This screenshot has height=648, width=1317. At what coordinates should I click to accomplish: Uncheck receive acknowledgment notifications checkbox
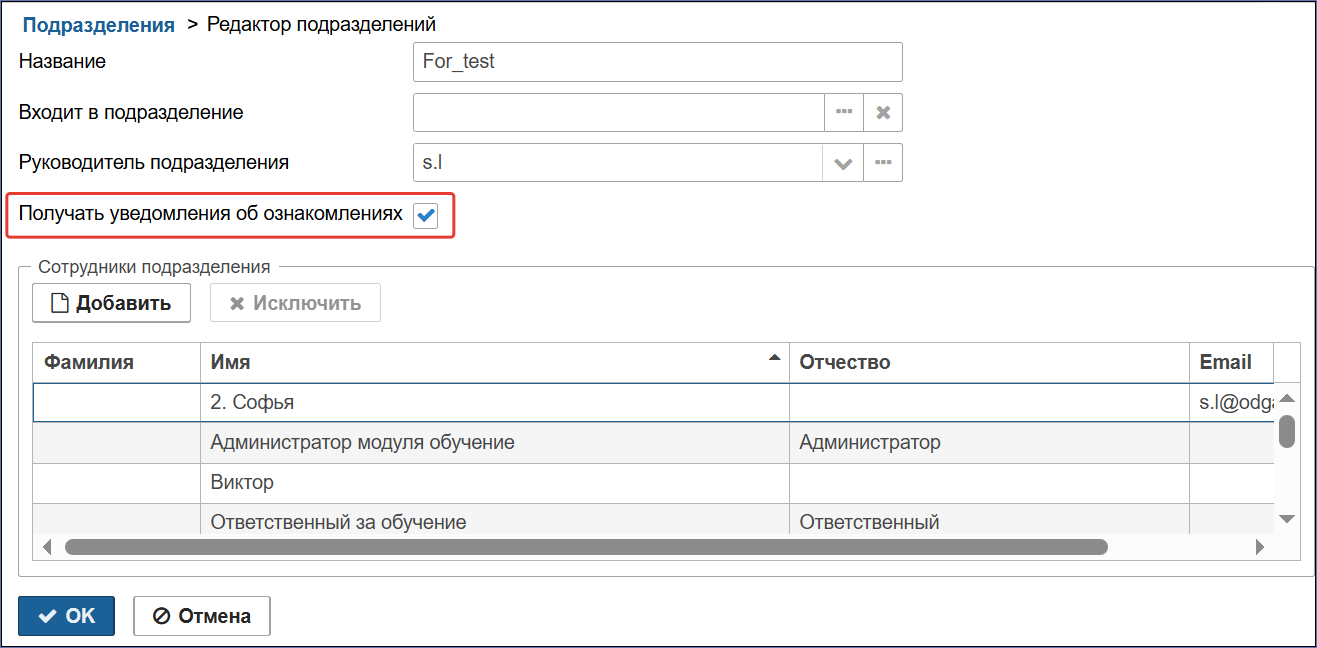[426, 215]
